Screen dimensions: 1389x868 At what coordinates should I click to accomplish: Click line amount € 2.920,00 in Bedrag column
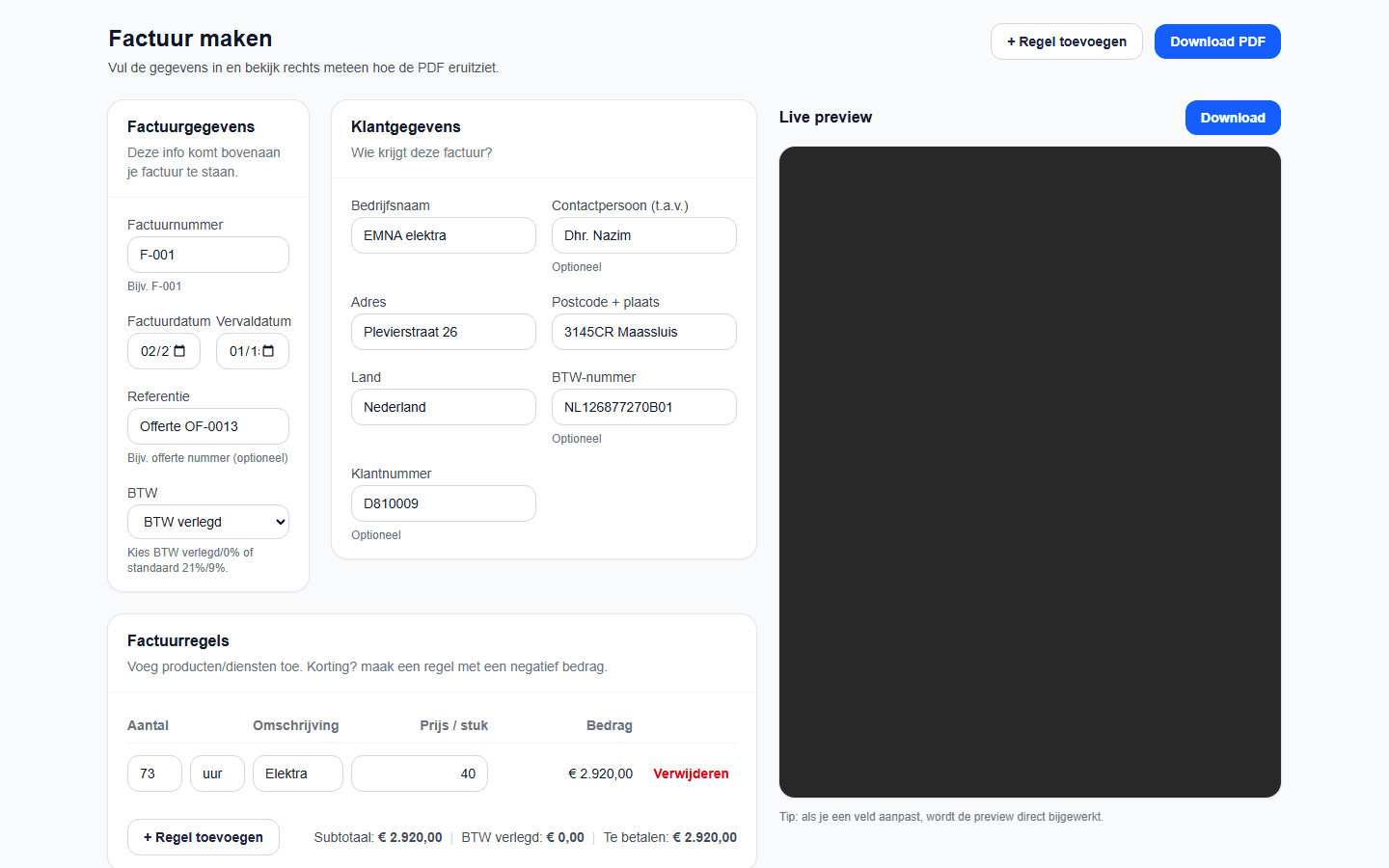[601, 773]
